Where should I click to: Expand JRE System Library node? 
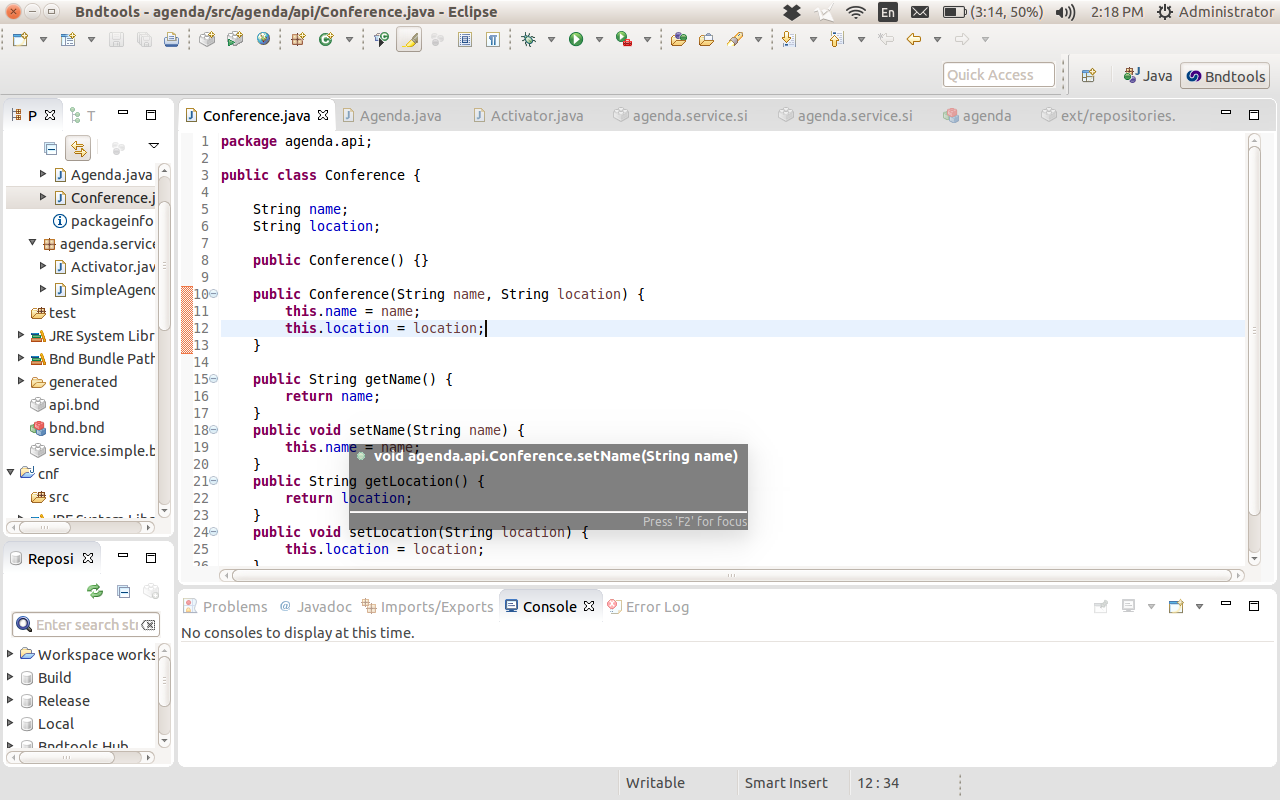pyautogui.click(x=21, y=335)
